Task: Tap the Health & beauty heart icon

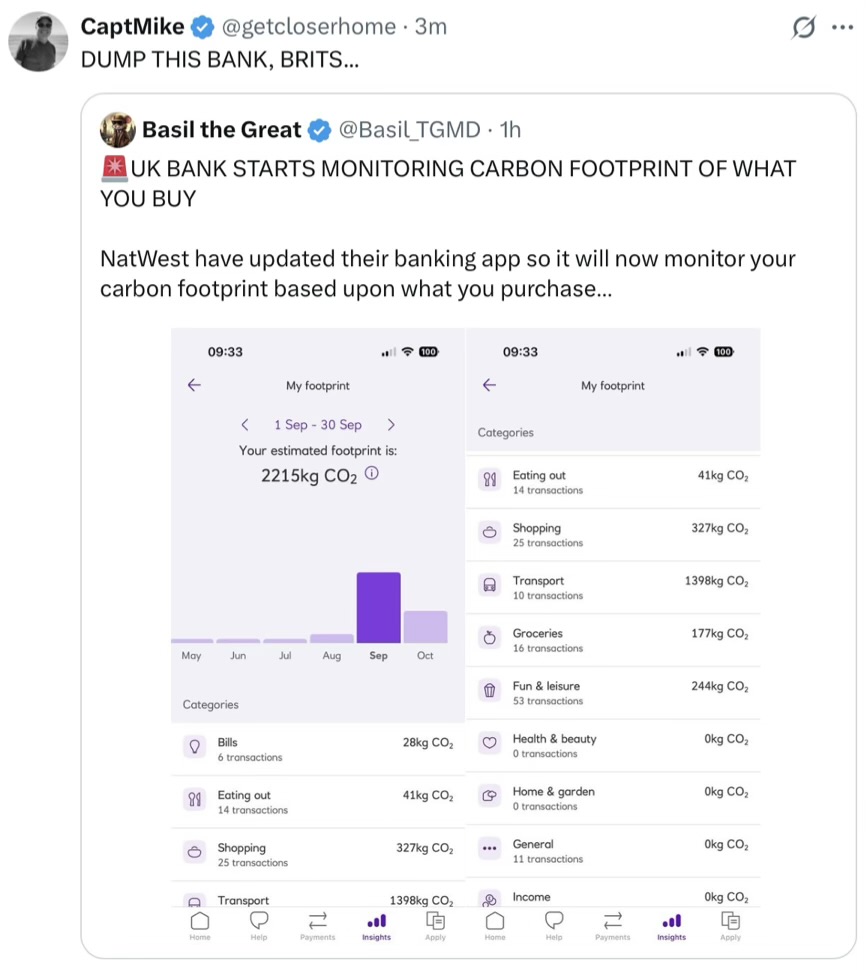Action: pyautogui.click(x=489, y=743)
